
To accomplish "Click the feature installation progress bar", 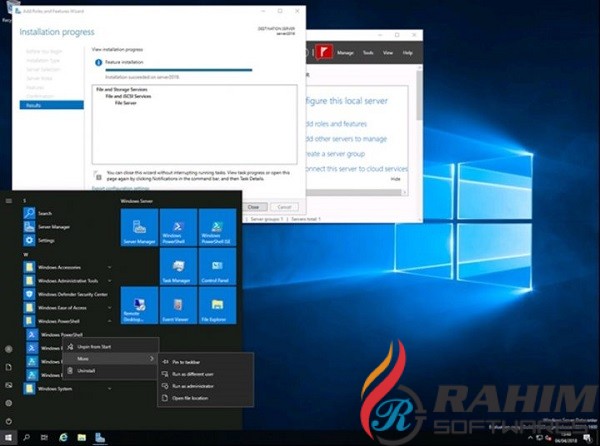I will pos(179,70).
